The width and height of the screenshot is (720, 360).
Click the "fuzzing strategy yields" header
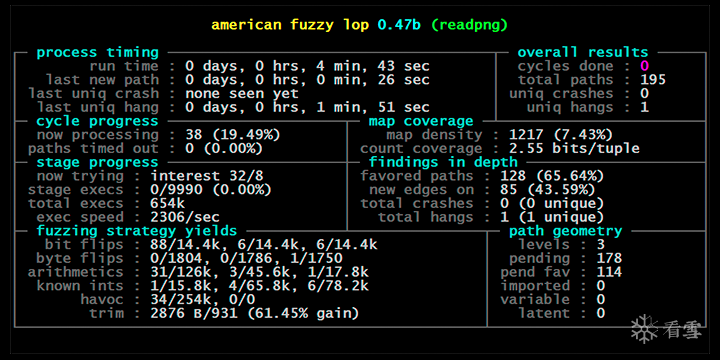137,231
